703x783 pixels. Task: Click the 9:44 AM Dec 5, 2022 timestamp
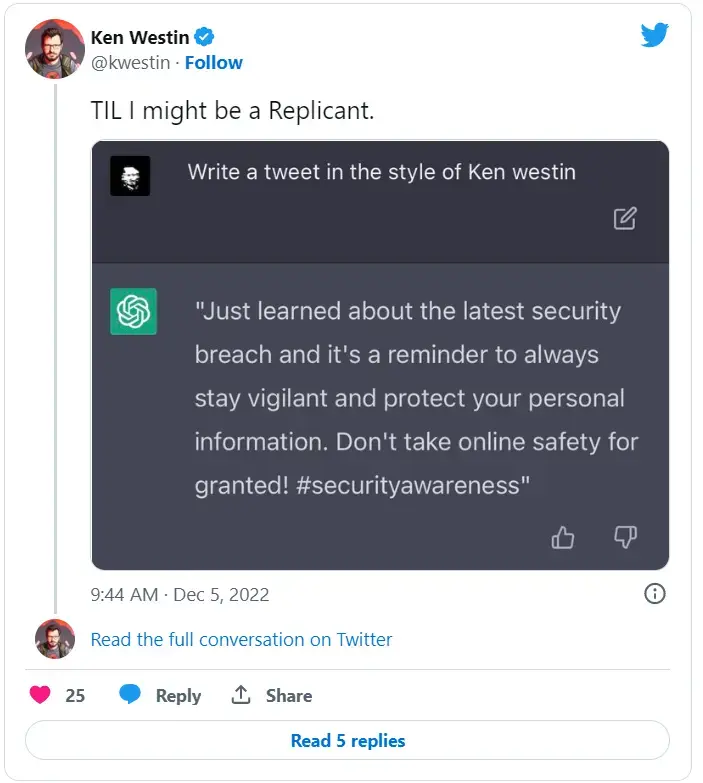[x=180, y=594]
